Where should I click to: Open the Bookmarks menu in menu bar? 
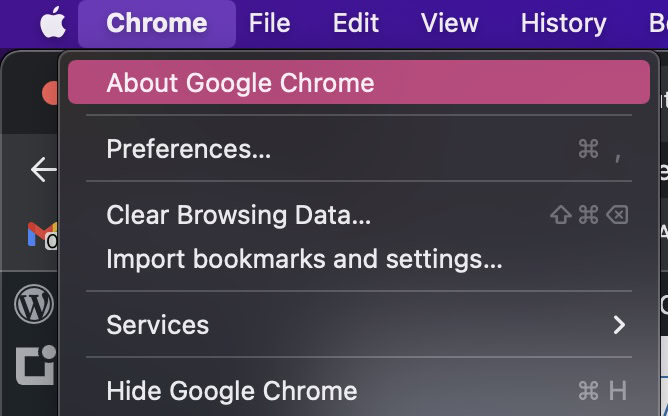click(x=658, y=23)
